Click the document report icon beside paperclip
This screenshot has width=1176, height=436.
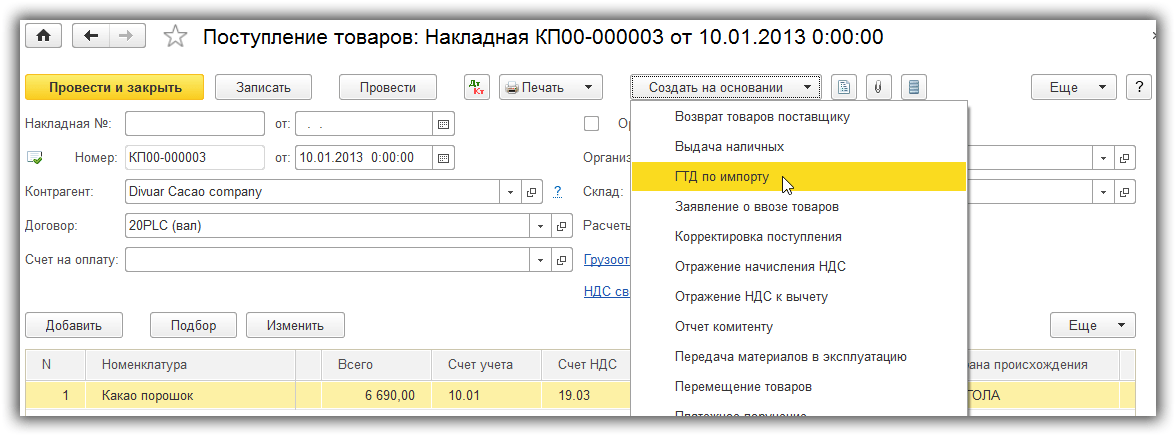tap(844, 87)
